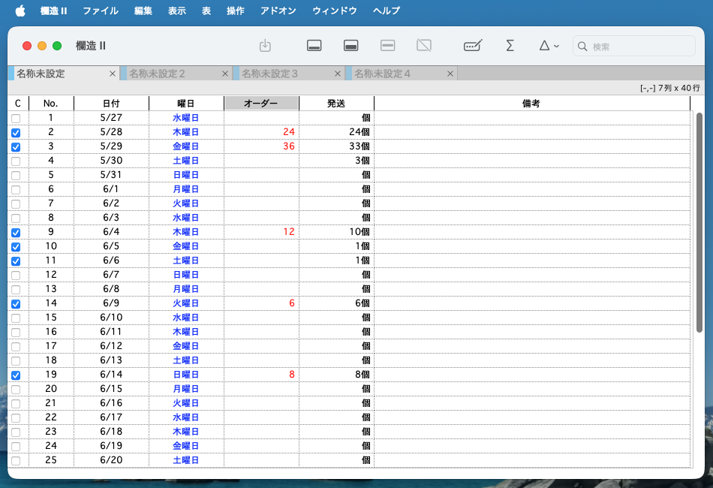The height and width of the screenshot is (488, 713).
Task: Expand the triangle shape dropdown in toolbar
Action: (x=549, y=46)
